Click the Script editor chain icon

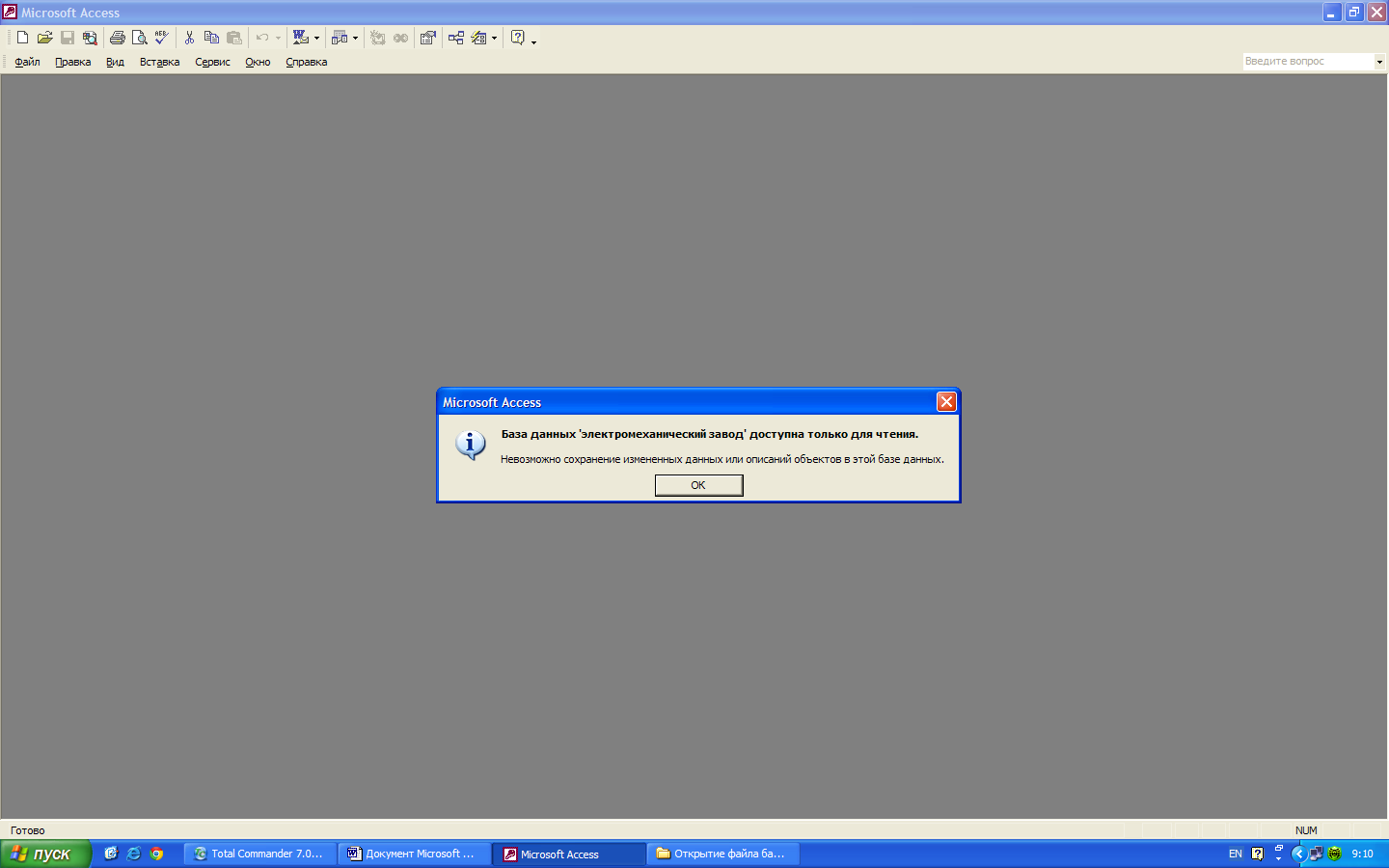(400, 38)
